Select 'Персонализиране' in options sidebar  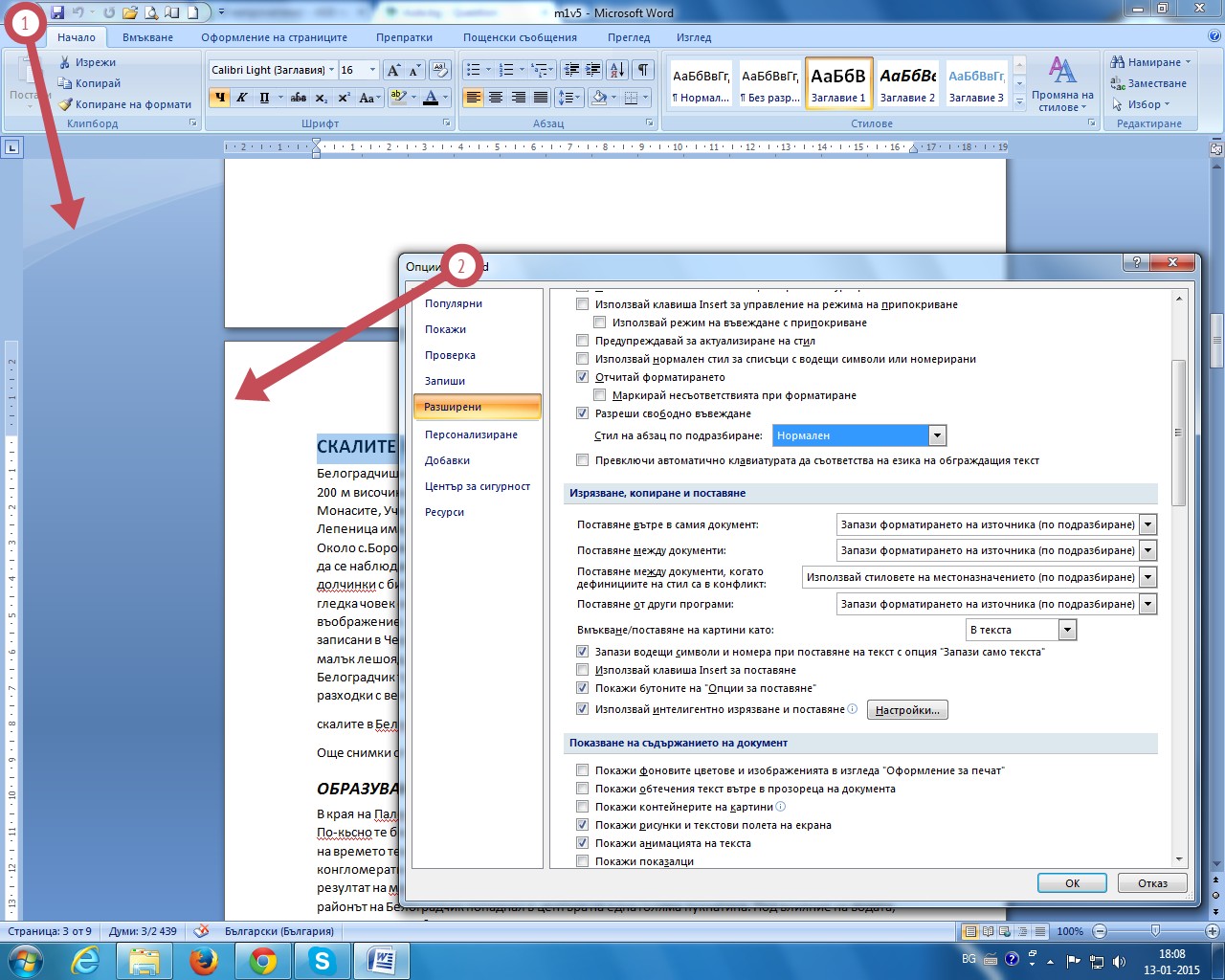471,434
